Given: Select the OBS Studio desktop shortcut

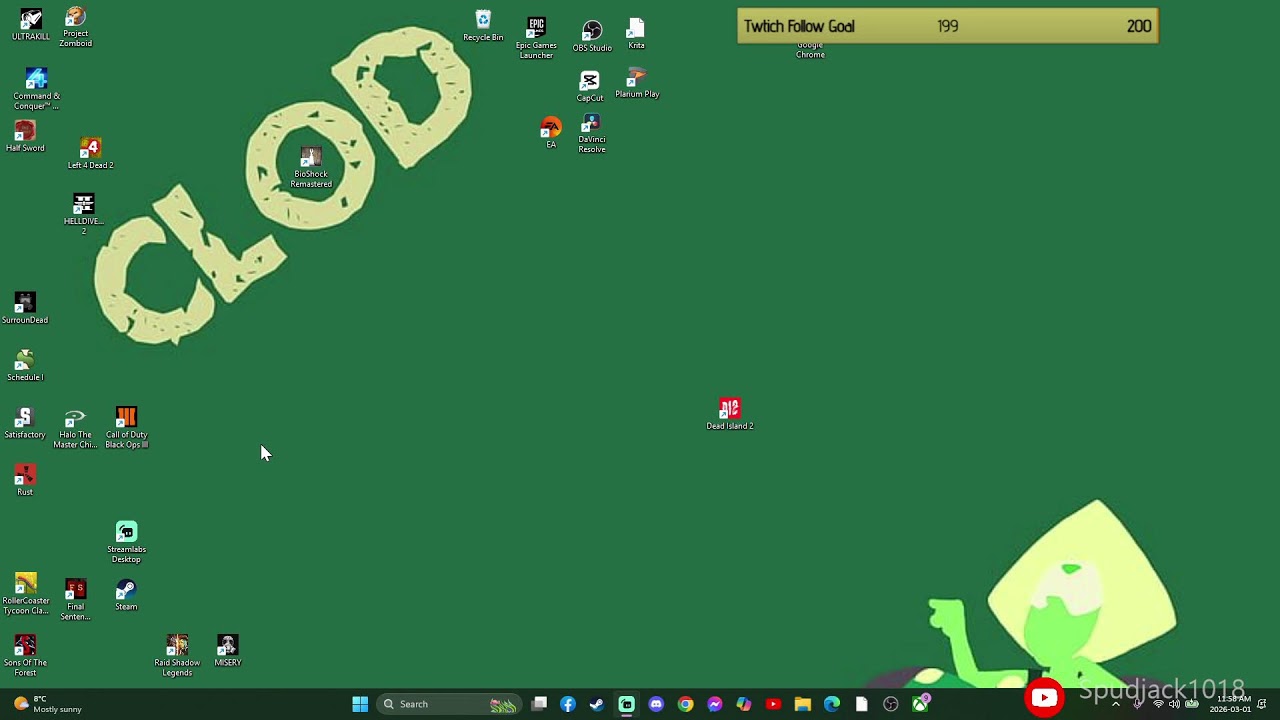Looking at the screenshot, I should pyautogui.click(x=592, y=37).
